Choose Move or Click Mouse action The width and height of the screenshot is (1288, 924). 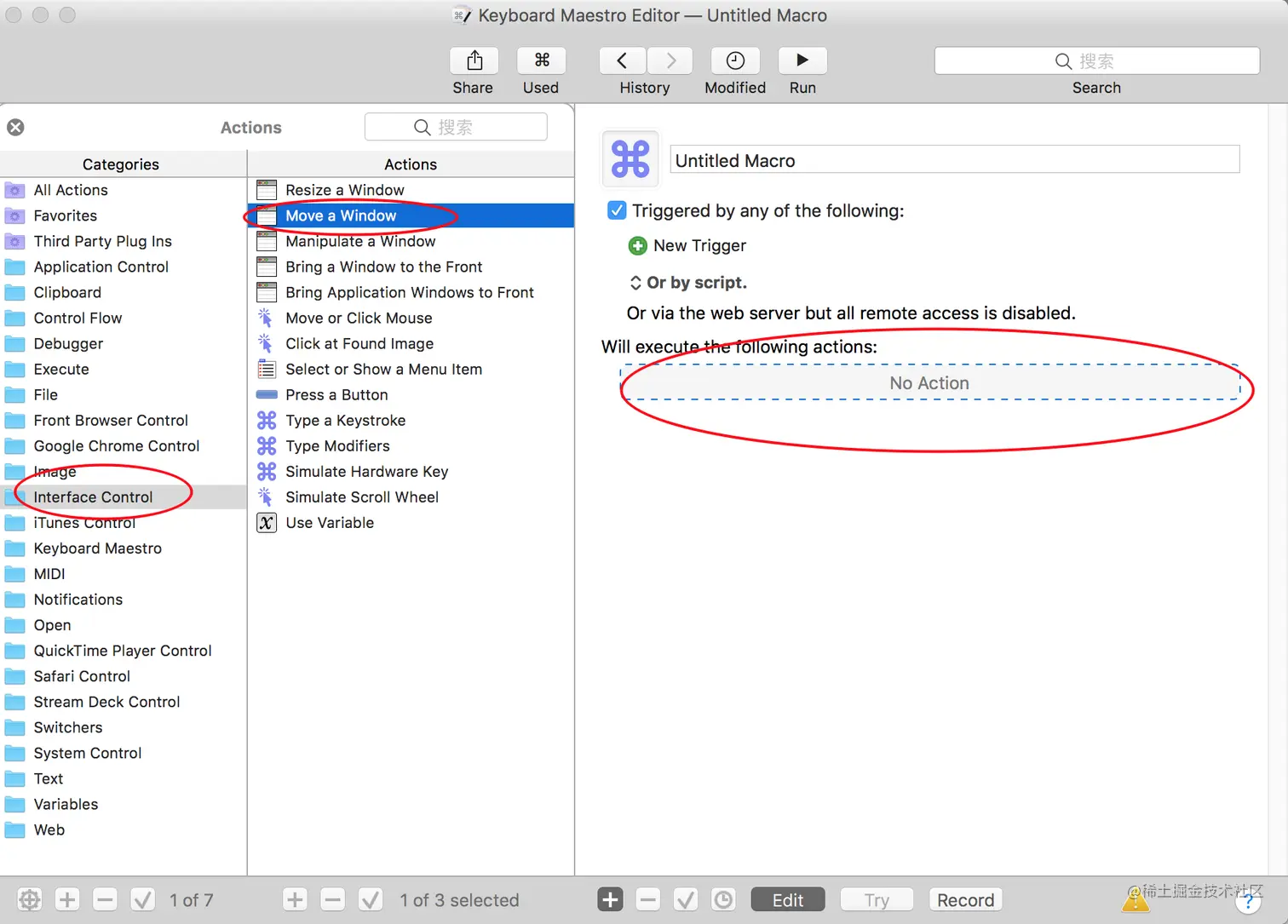[411, 318]
